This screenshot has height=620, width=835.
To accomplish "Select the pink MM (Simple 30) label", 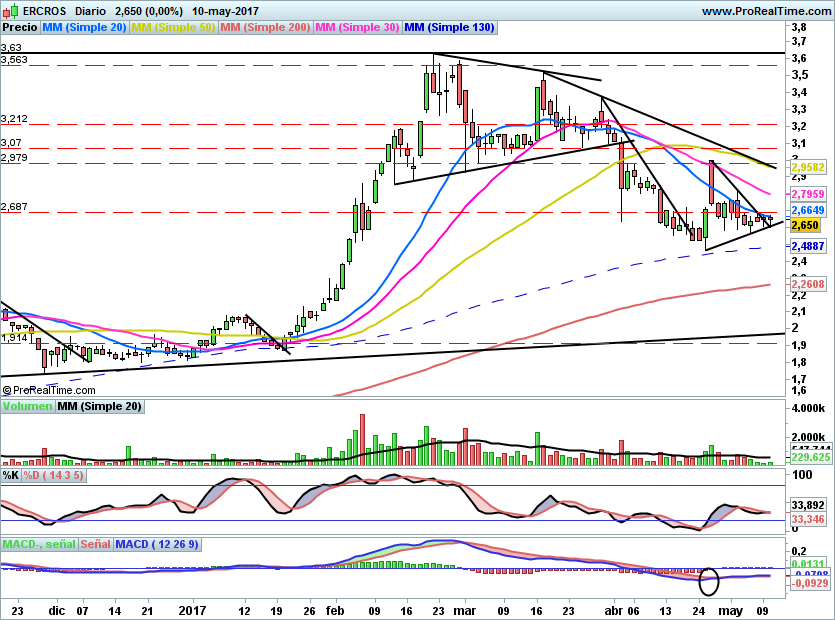I will (x=356, y=28).
